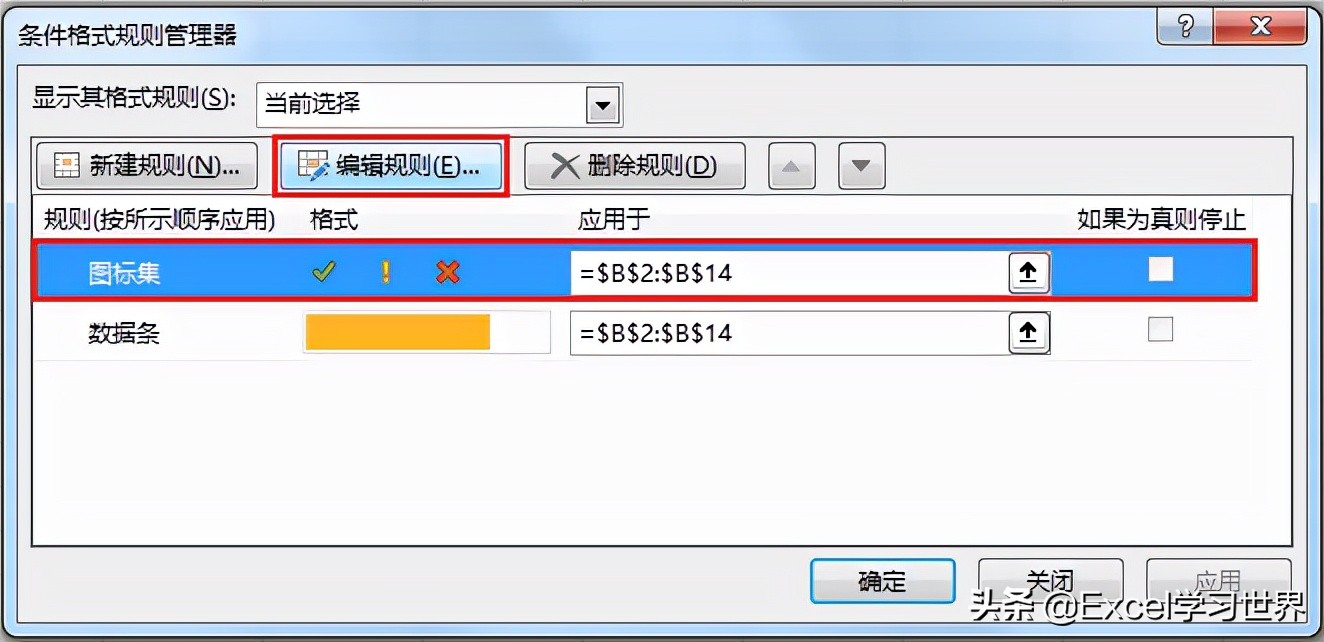The image size is (1324, 642).
Task: Select the 当前选择 combo box
Action: point(439,104)
